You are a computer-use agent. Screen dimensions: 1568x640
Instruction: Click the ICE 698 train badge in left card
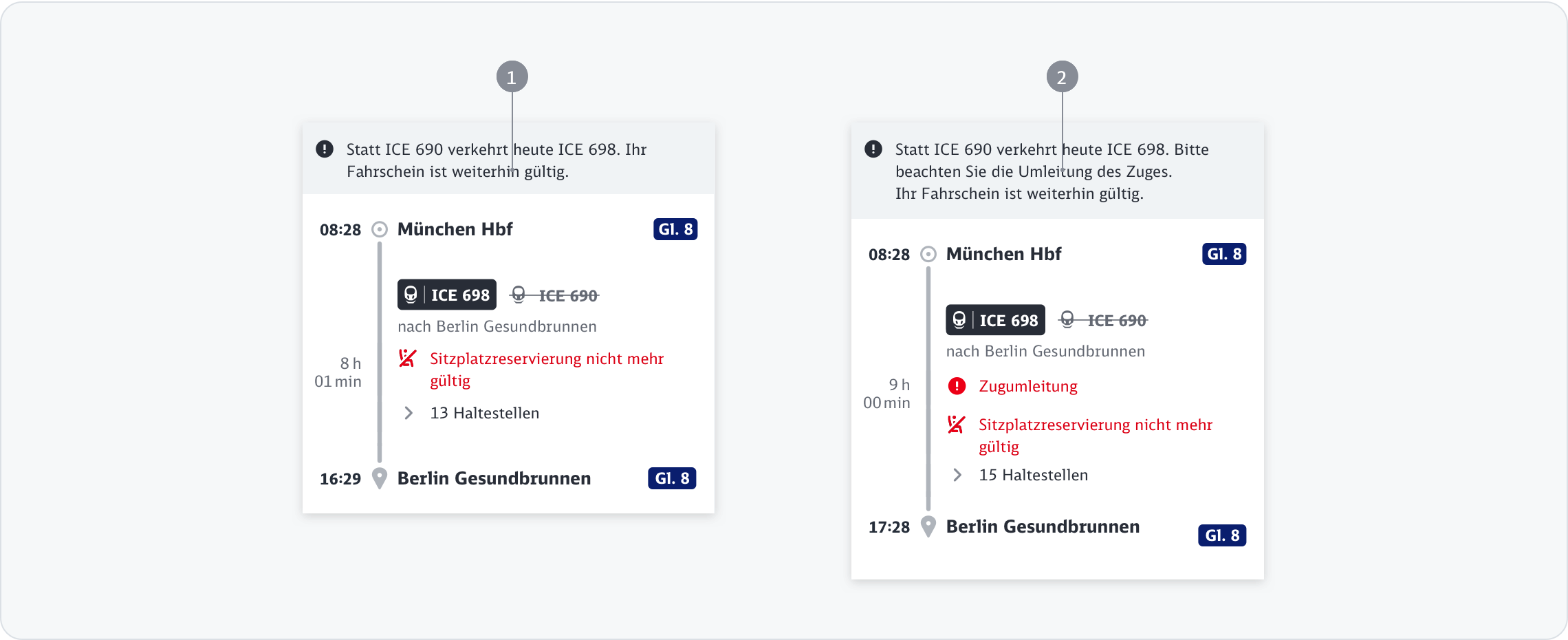coord(447,295)
